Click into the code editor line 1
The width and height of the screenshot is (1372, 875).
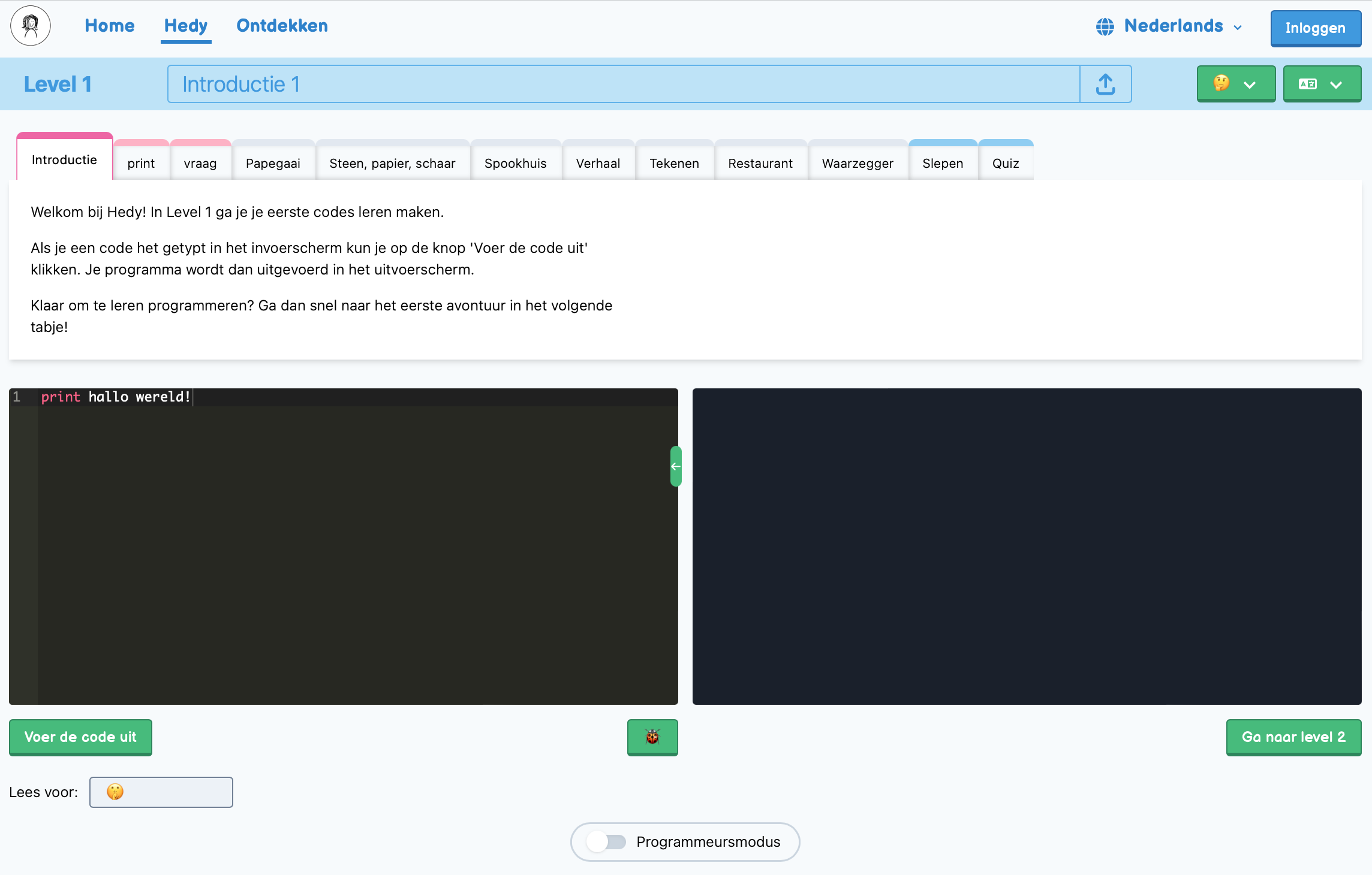pyautogui.click(x=357, y=397)
